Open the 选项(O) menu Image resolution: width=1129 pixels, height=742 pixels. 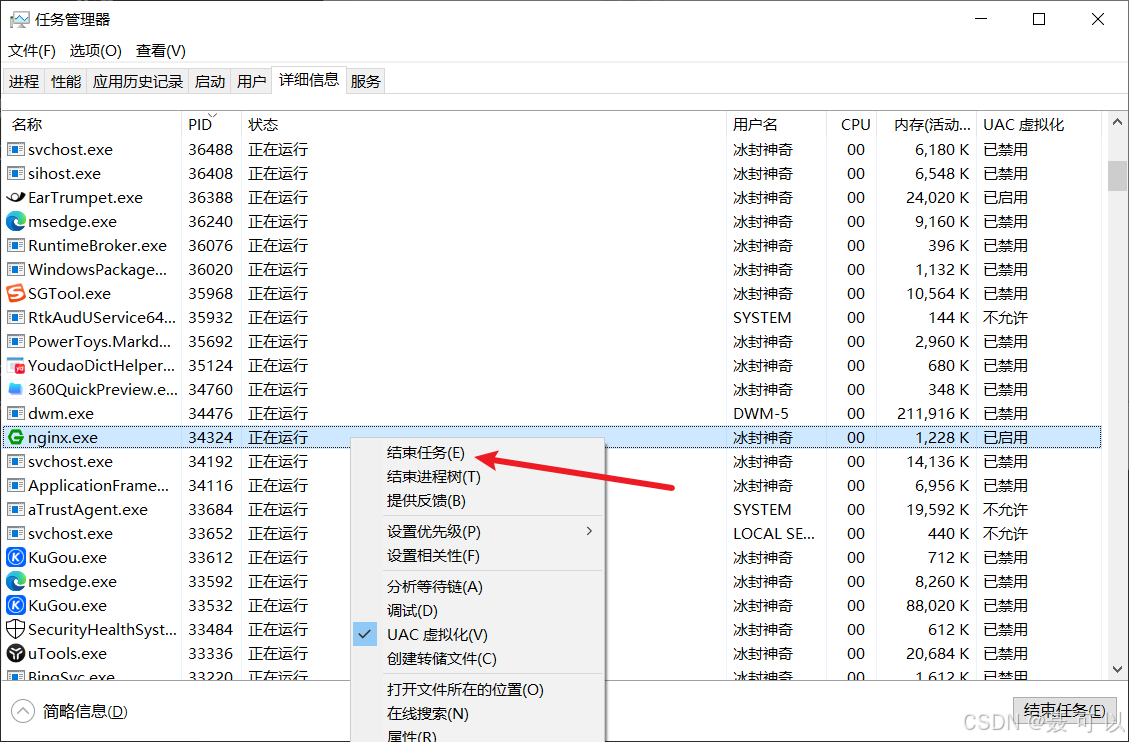pyautogui.click(x=96, y=50)
